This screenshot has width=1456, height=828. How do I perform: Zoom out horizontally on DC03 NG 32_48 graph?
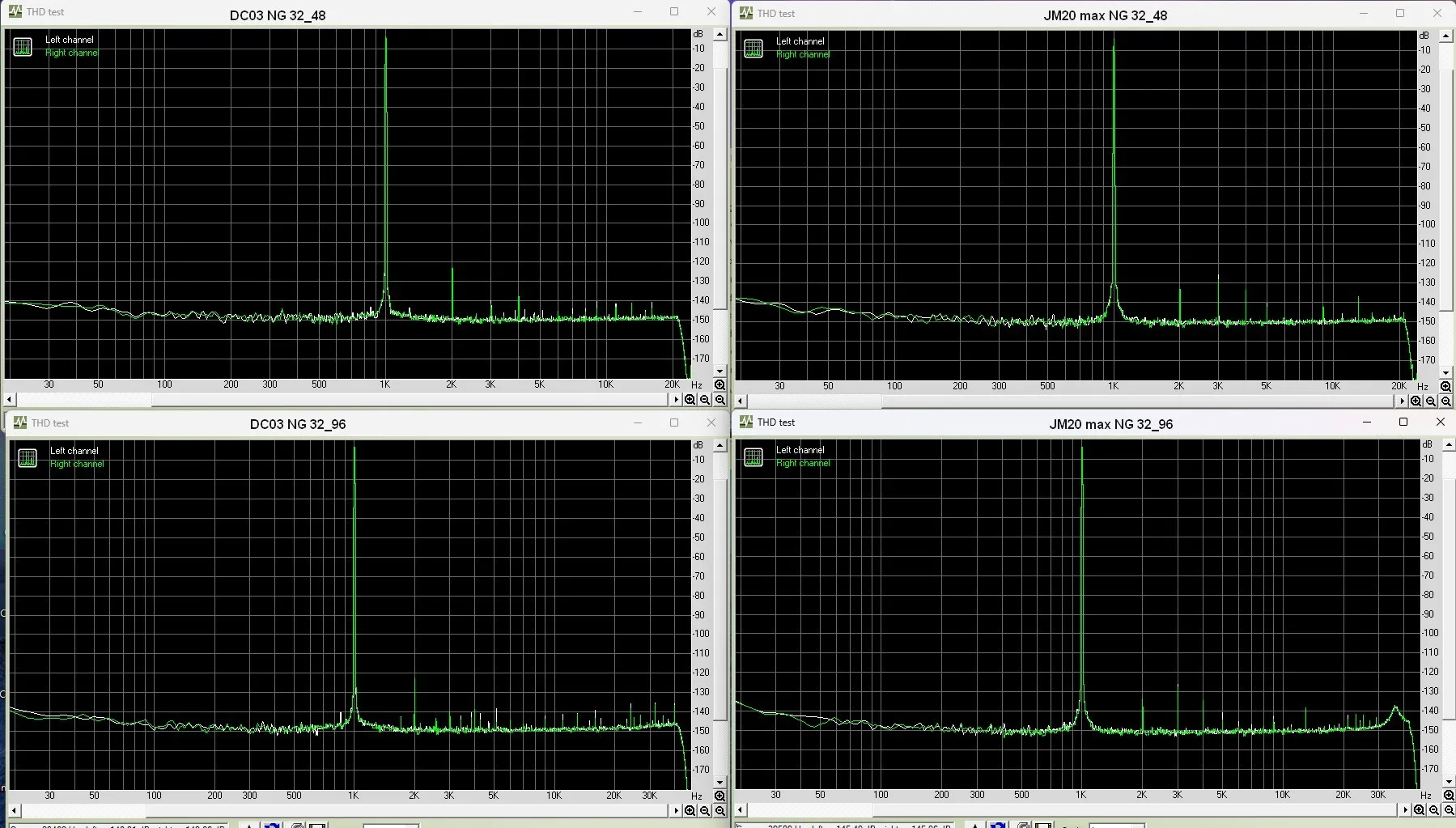[705, 400]
